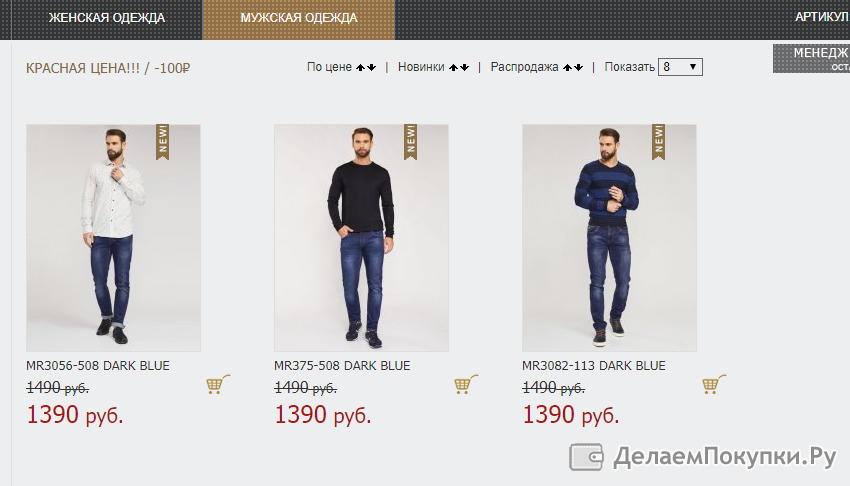Open the black sweater product thumbnail
Screen dimensions: 850x486
(361, 238)
